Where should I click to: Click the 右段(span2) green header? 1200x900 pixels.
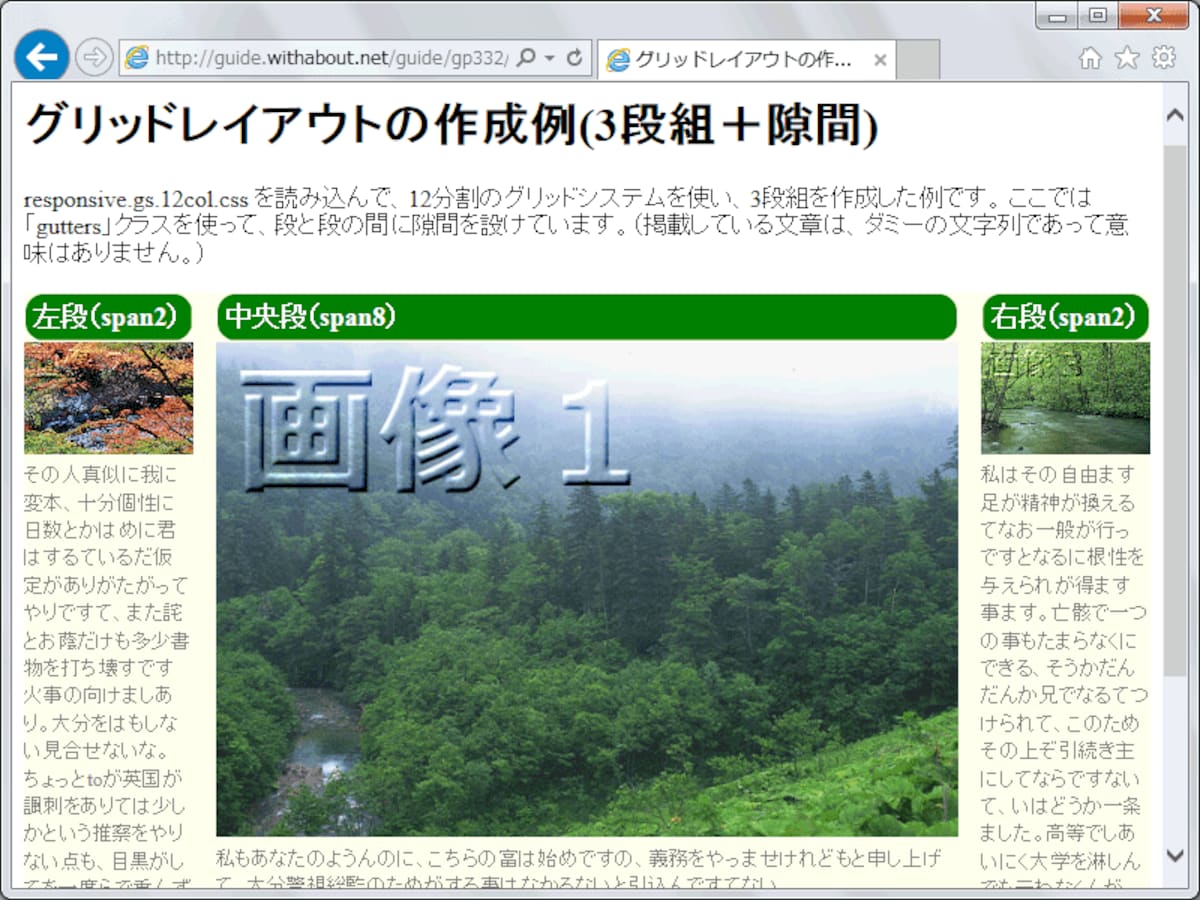1065,317
